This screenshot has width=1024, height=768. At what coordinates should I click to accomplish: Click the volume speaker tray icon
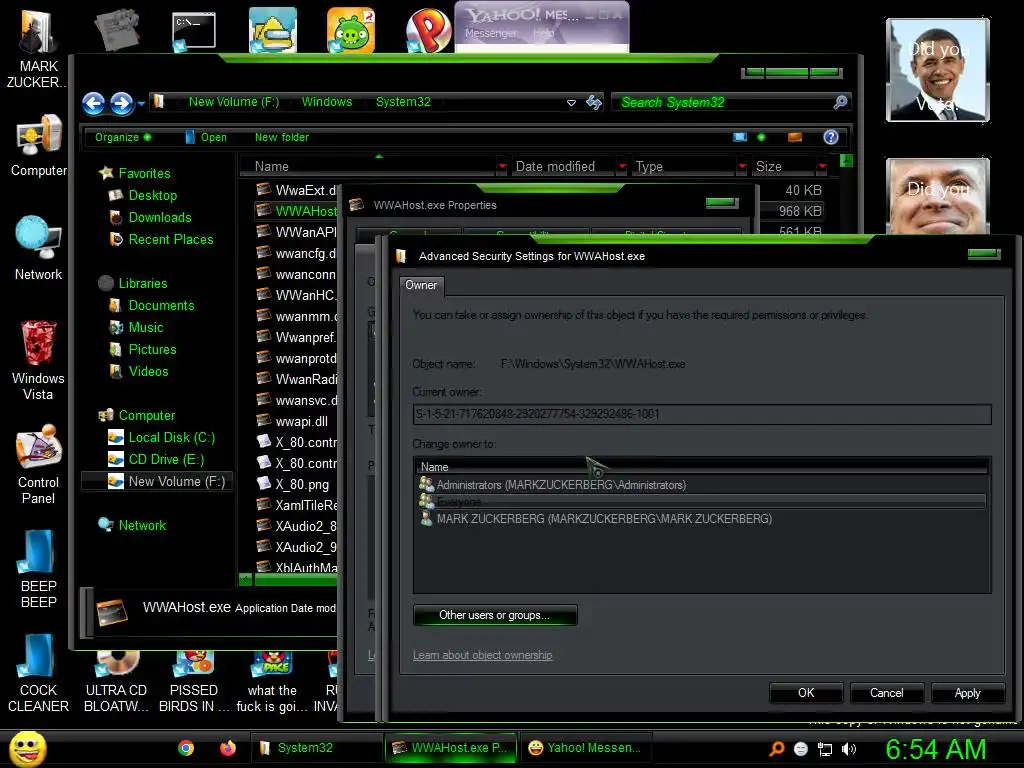(849, 749)
